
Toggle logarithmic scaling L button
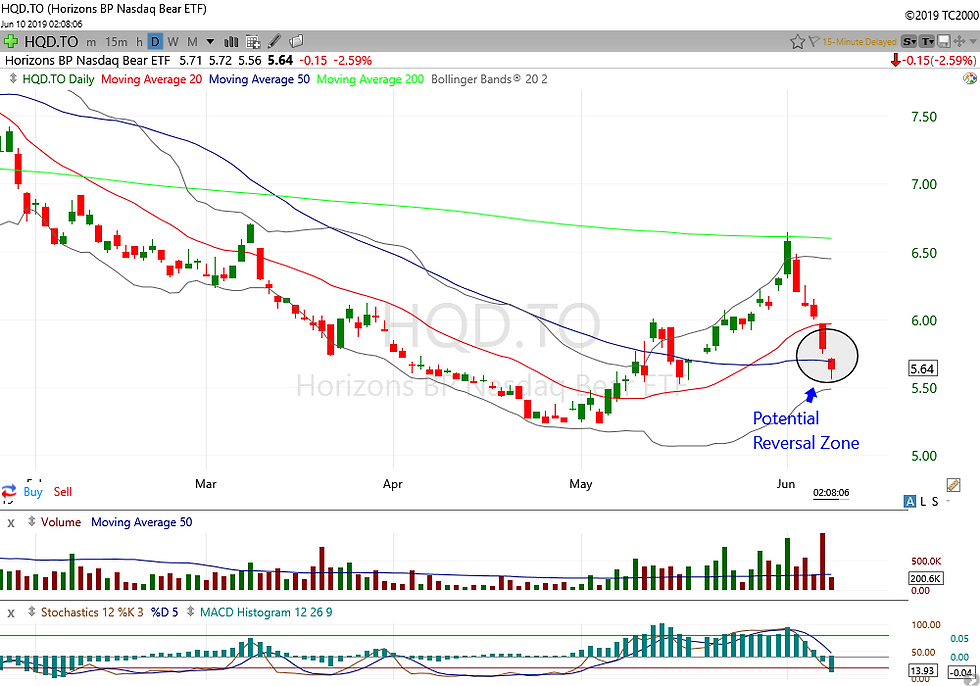pyautogui.click(x=923, y=501)
